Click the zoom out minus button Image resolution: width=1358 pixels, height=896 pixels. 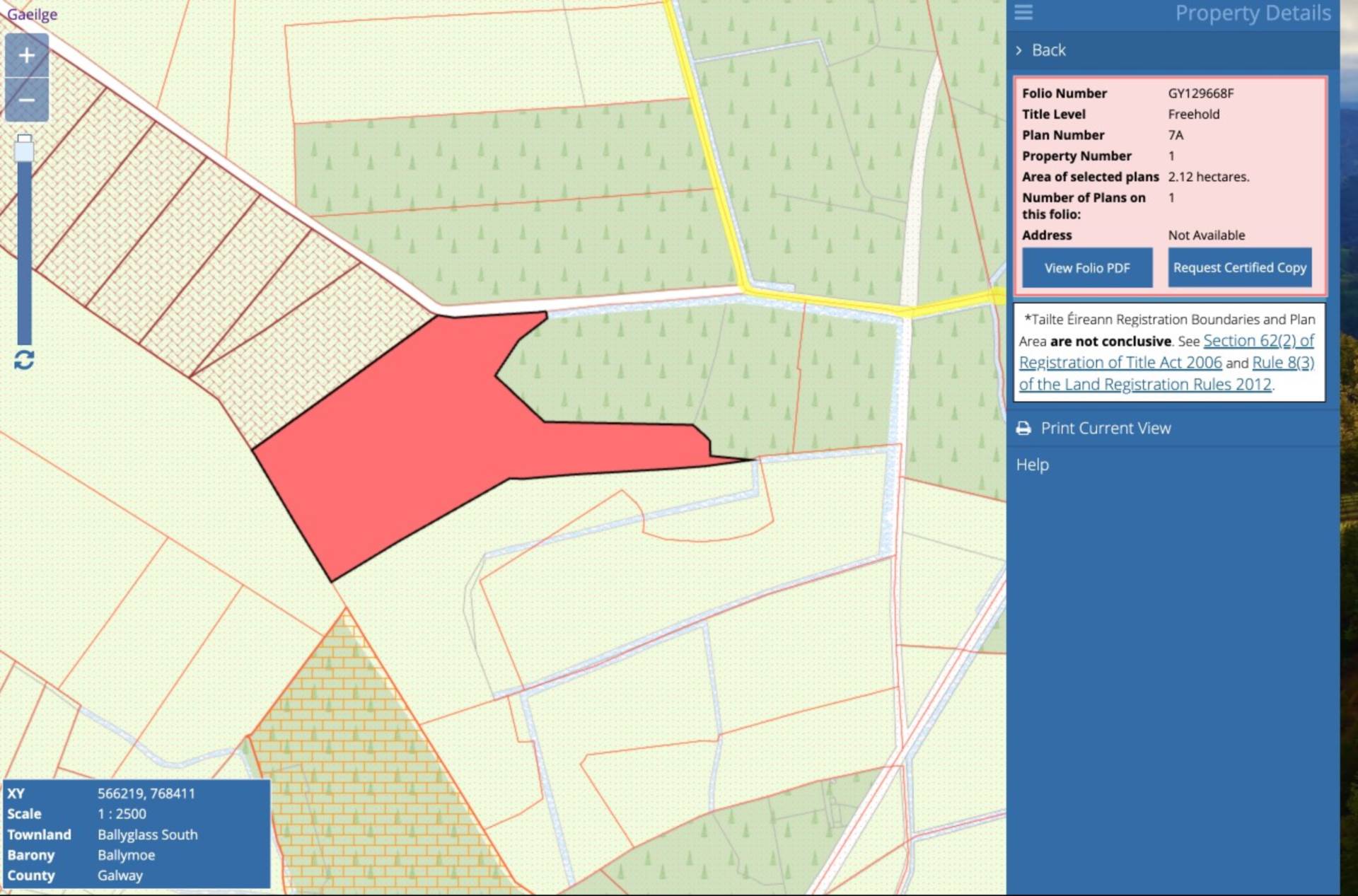click(x=26, y=100)
